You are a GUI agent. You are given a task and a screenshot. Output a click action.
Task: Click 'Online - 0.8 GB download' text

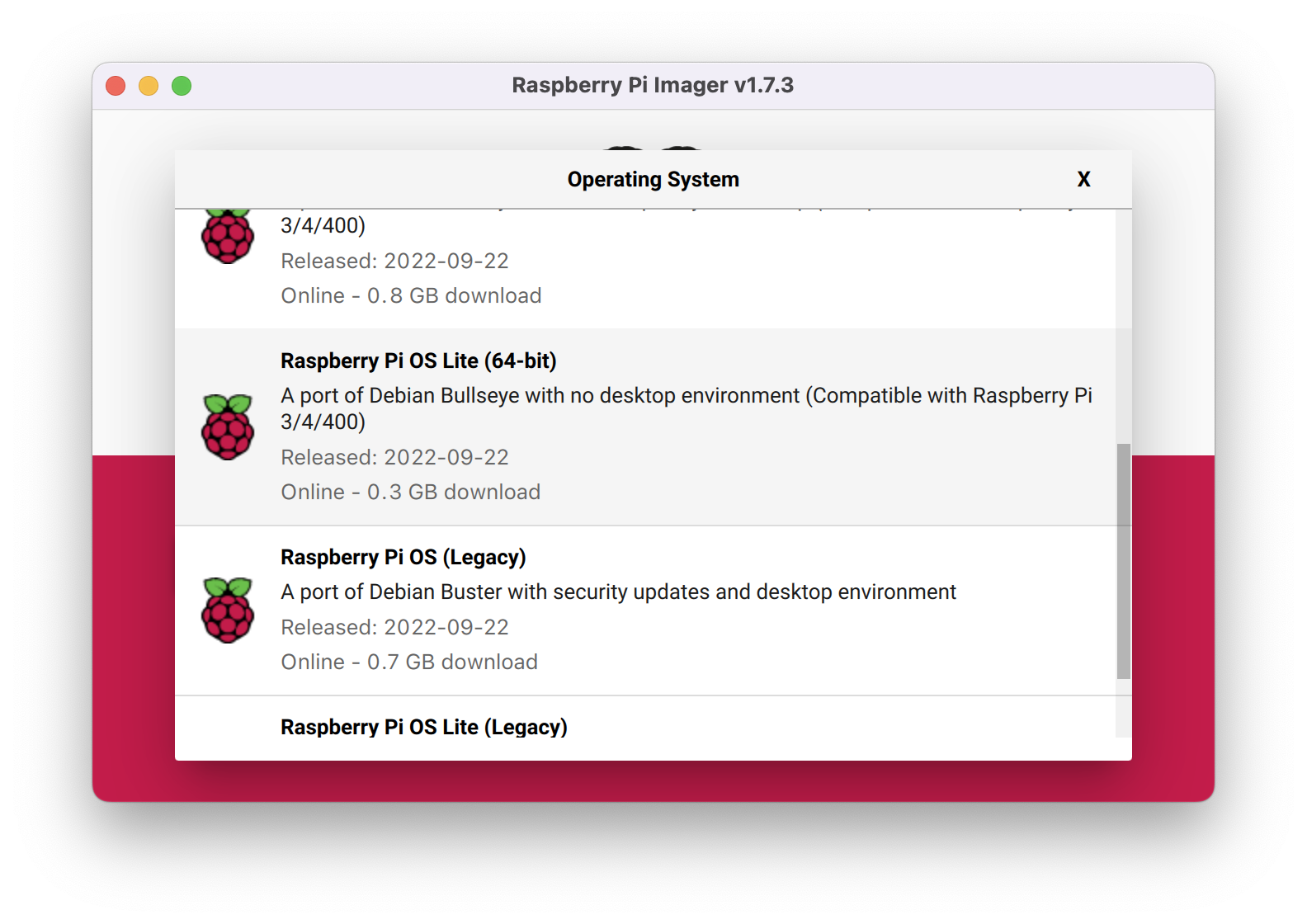click(x=411, y=295)
